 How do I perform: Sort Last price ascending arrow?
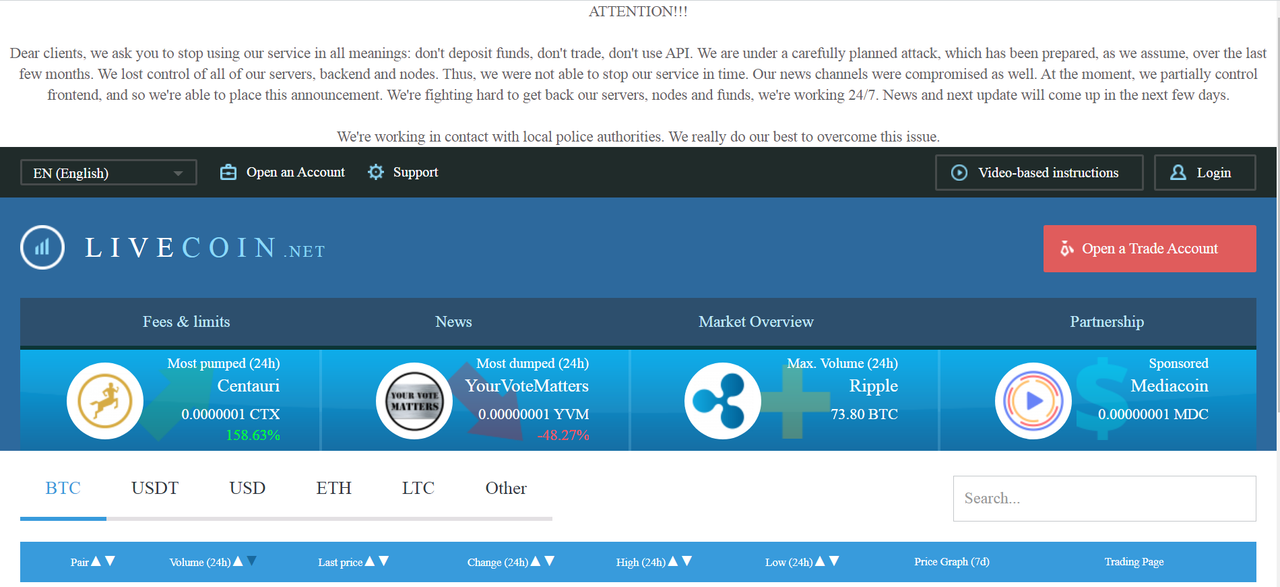pos(370,562)
